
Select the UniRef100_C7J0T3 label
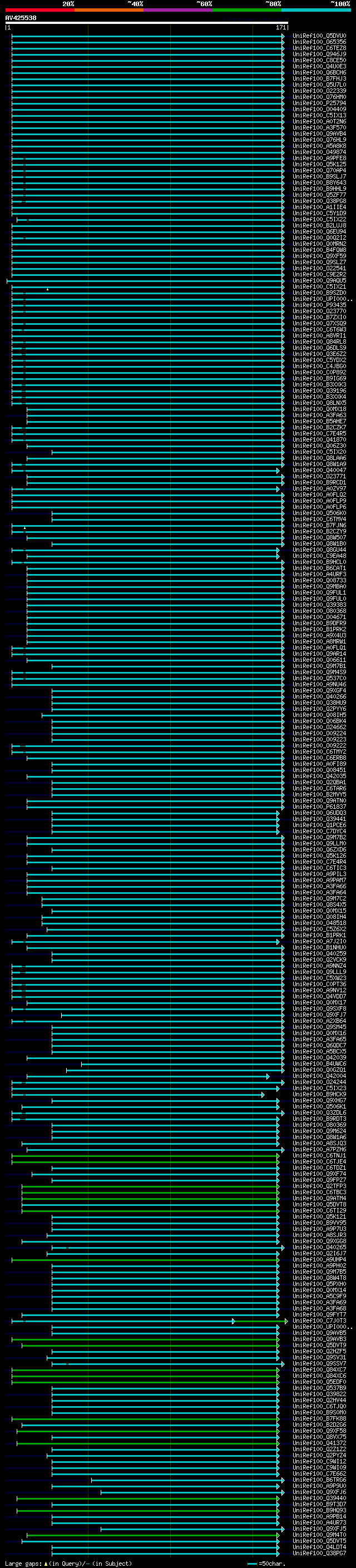[319, 1321]
